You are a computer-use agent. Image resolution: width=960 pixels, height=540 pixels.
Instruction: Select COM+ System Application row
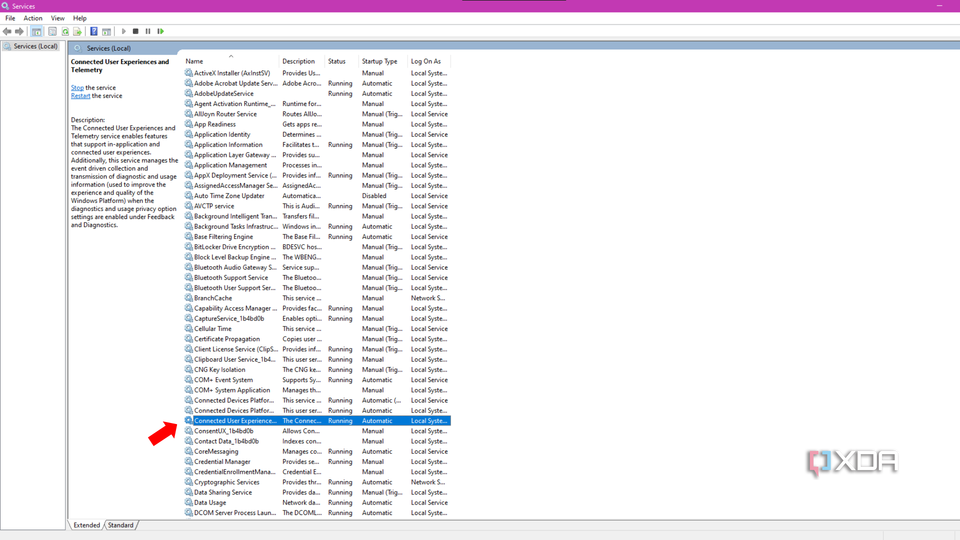(317, 390)
